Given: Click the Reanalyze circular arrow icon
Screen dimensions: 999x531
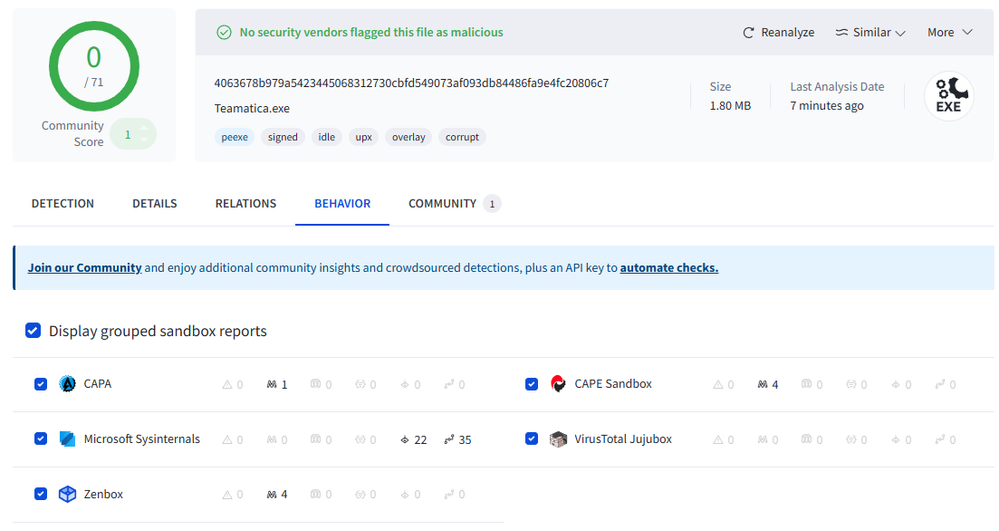Looking at the screenshot, I should click(x=749, y=33).
